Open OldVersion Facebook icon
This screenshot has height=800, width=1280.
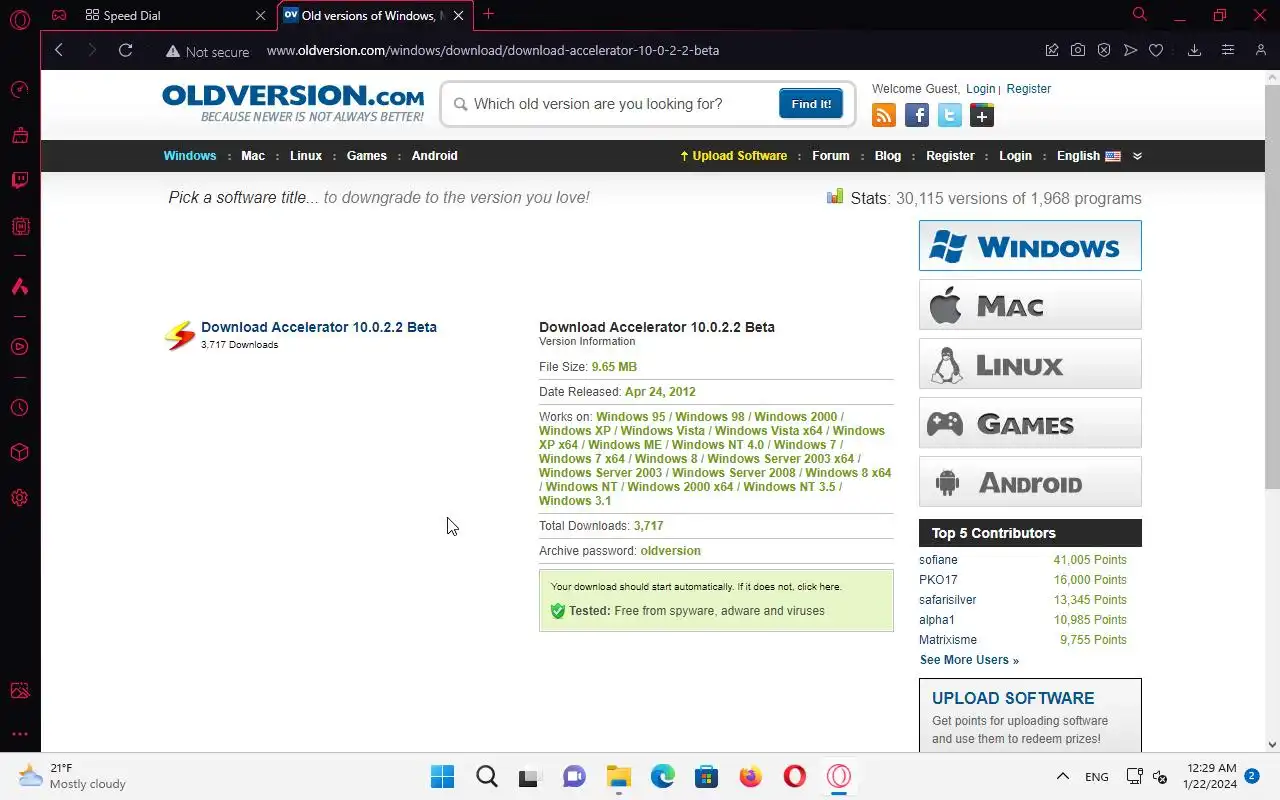(x=917, y=115)
